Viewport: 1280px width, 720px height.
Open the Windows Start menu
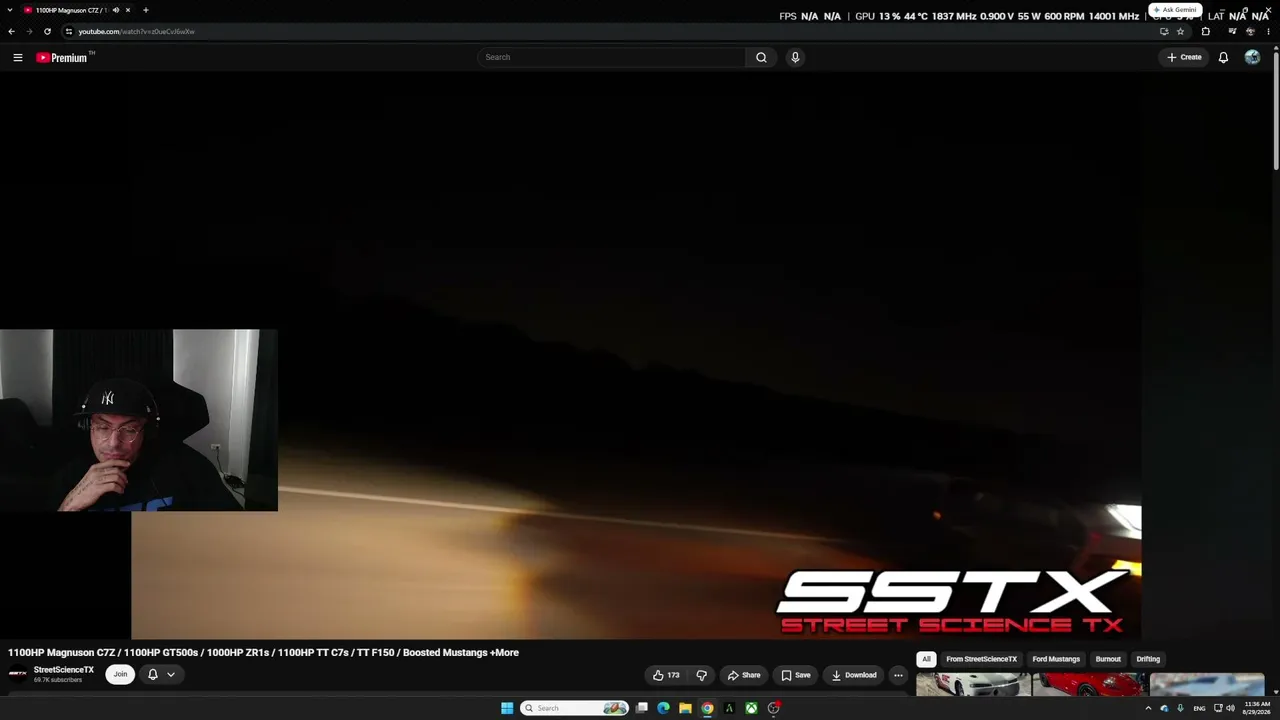pyautogui.click(x=507, y=708)
